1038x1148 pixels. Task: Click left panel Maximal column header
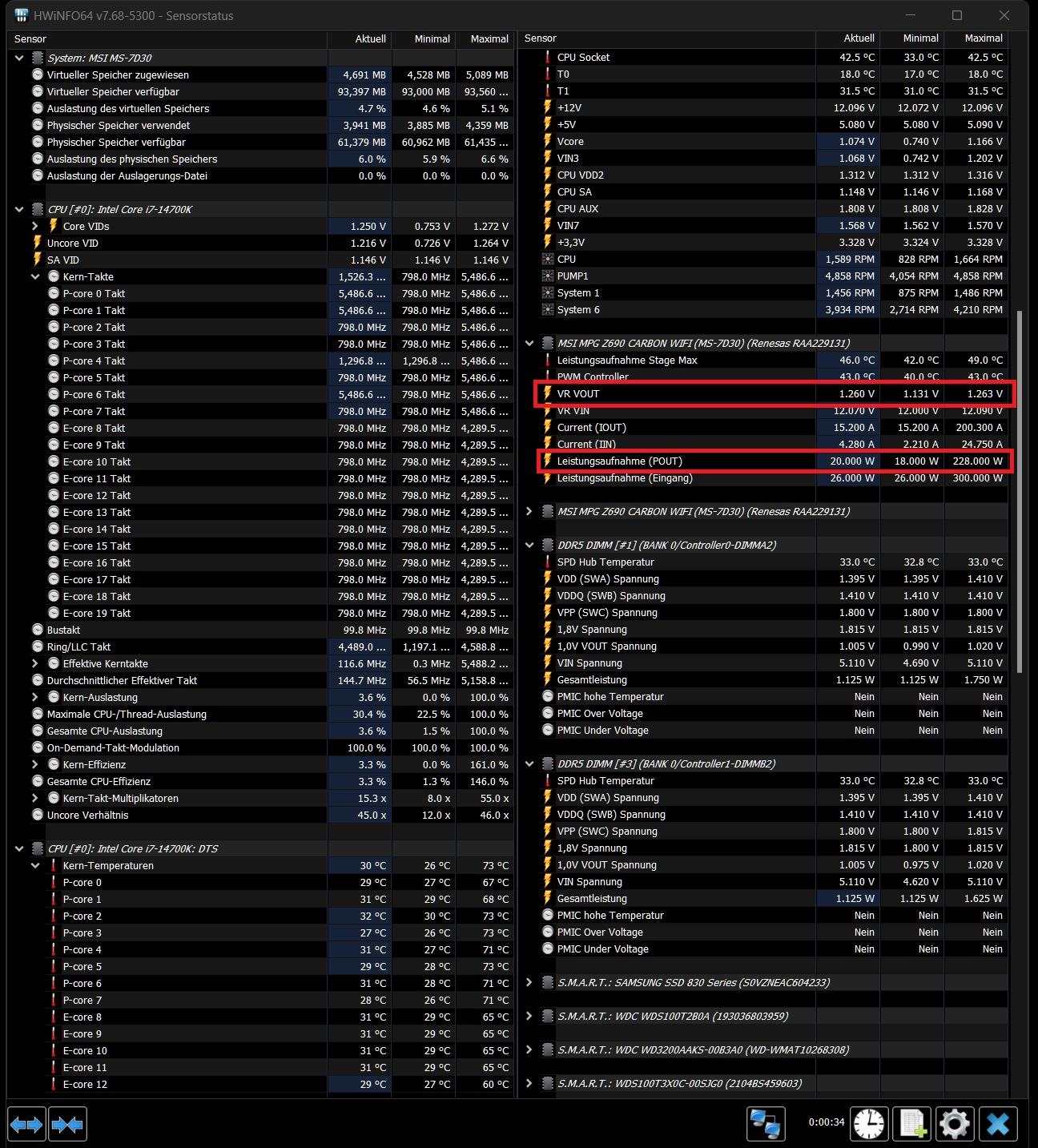[x=485, y=38]
